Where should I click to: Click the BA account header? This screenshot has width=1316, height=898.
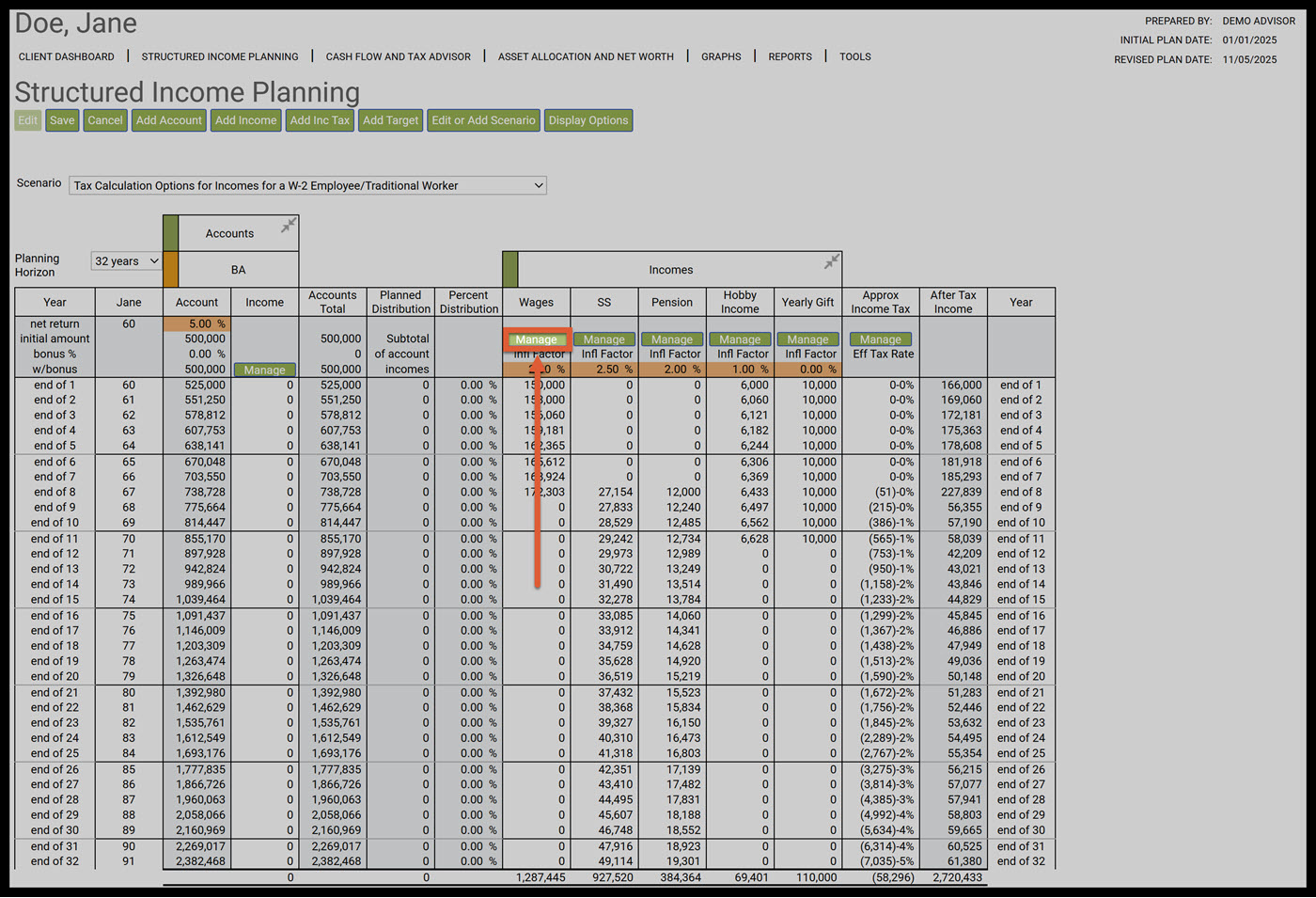239,270
